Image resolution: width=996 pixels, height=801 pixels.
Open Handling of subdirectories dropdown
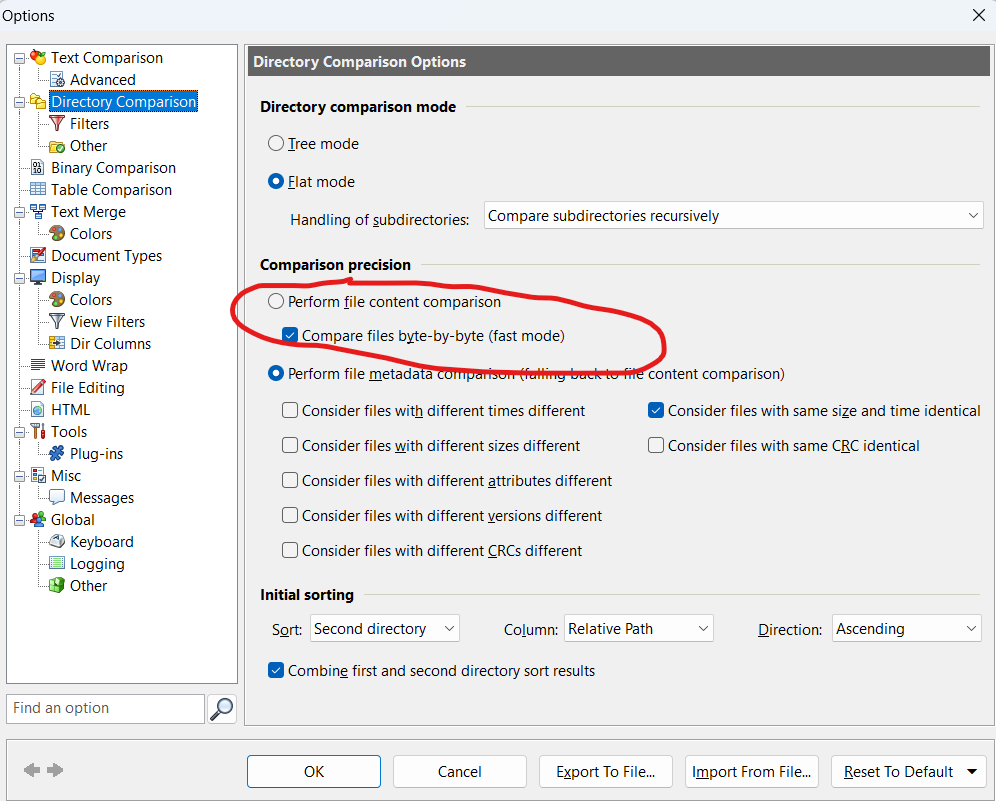733,216
